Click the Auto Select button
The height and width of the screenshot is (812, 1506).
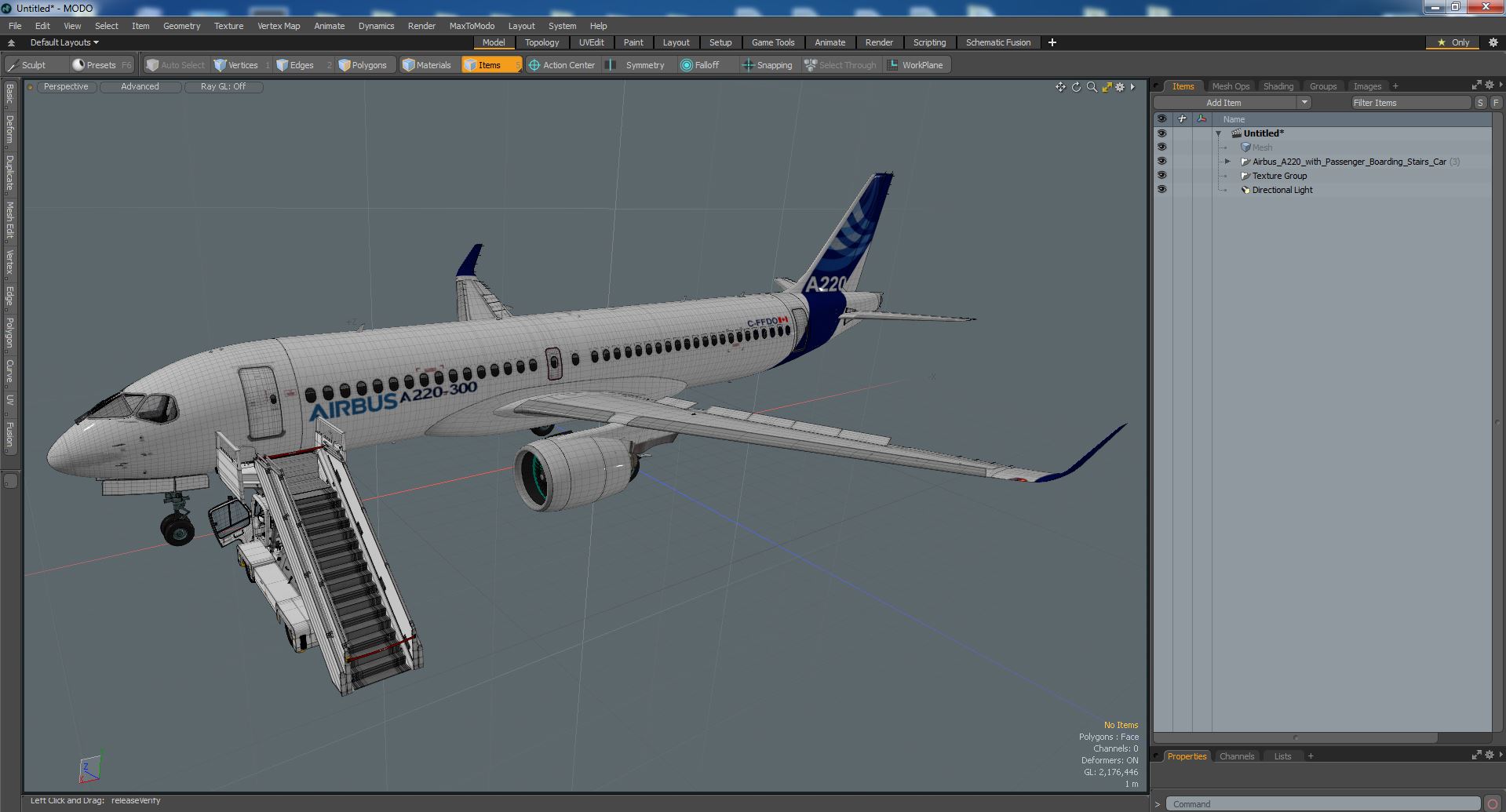pos(176,65)
